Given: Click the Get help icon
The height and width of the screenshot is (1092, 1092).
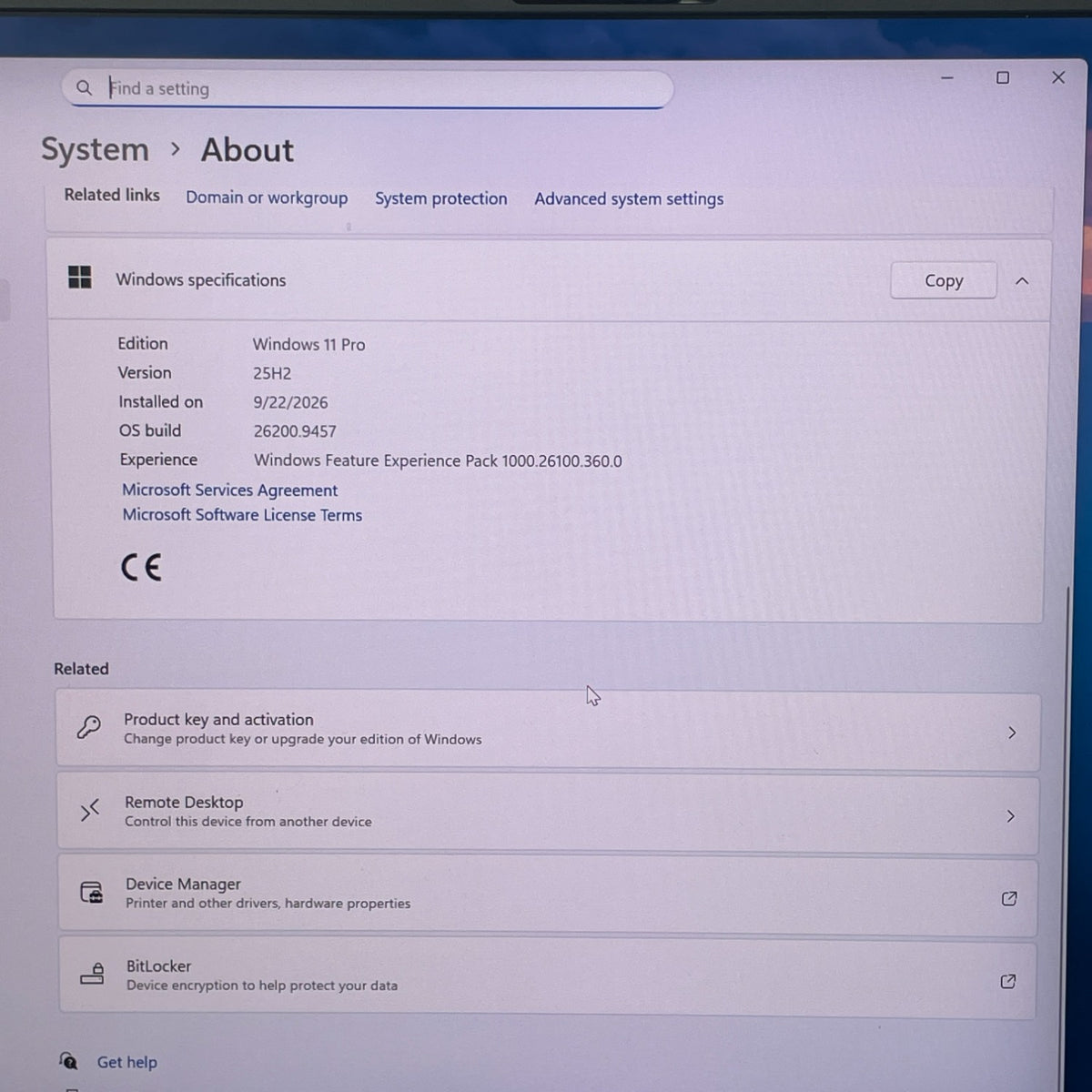Looking at the screenshot, I should point(68,1061).
